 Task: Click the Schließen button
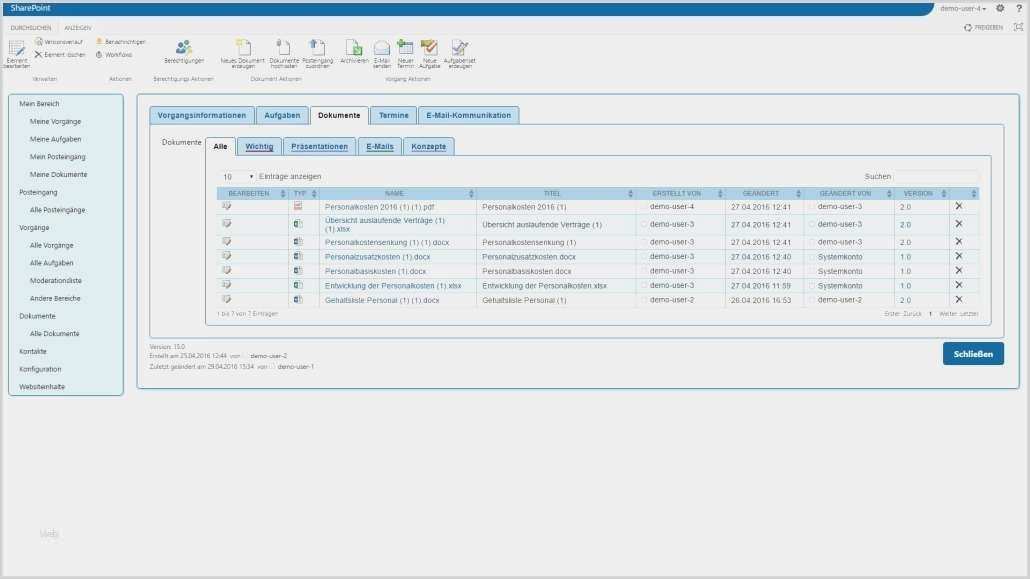pyautogui.click(x=973, y=354)
